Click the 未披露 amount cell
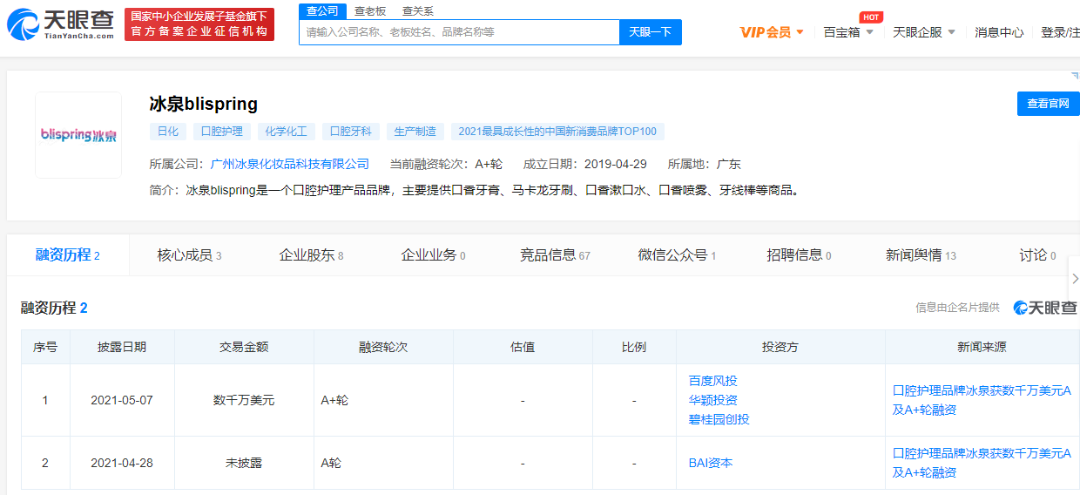Viewport: 1080px width, 495px height. pos(244,463)
